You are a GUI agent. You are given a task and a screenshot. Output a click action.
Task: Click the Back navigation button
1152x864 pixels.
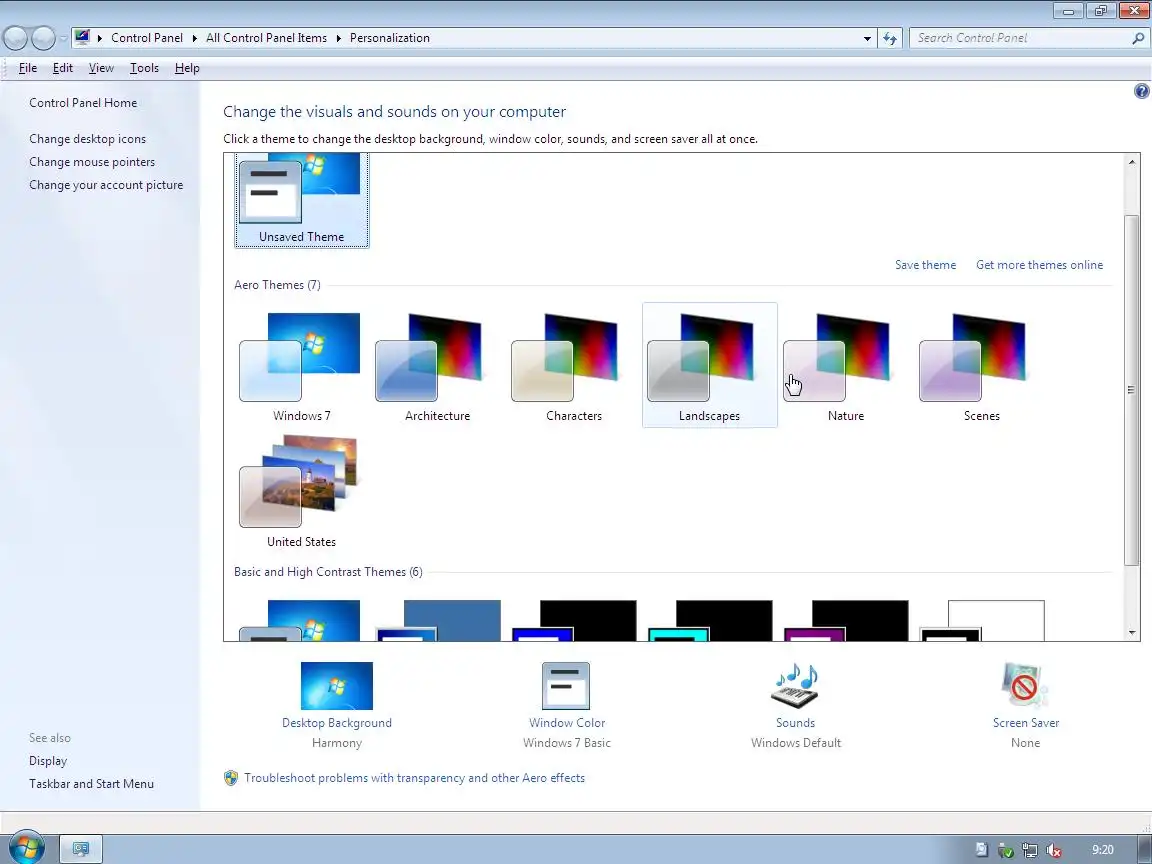[x=16, y=38]
